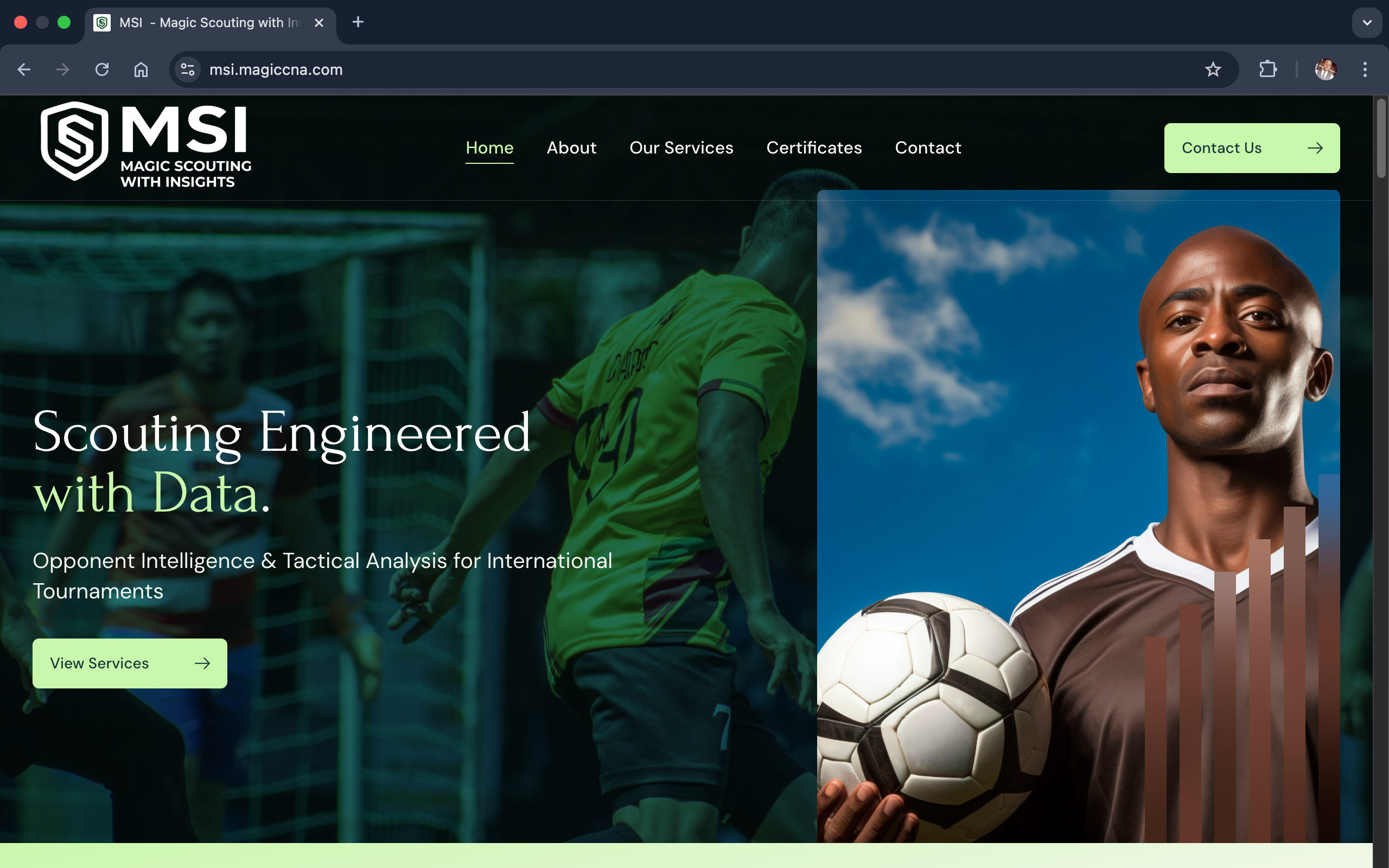1389x868 pixels.
Task: Expand the tab search chevron
Action: [x=1367, y=23]
